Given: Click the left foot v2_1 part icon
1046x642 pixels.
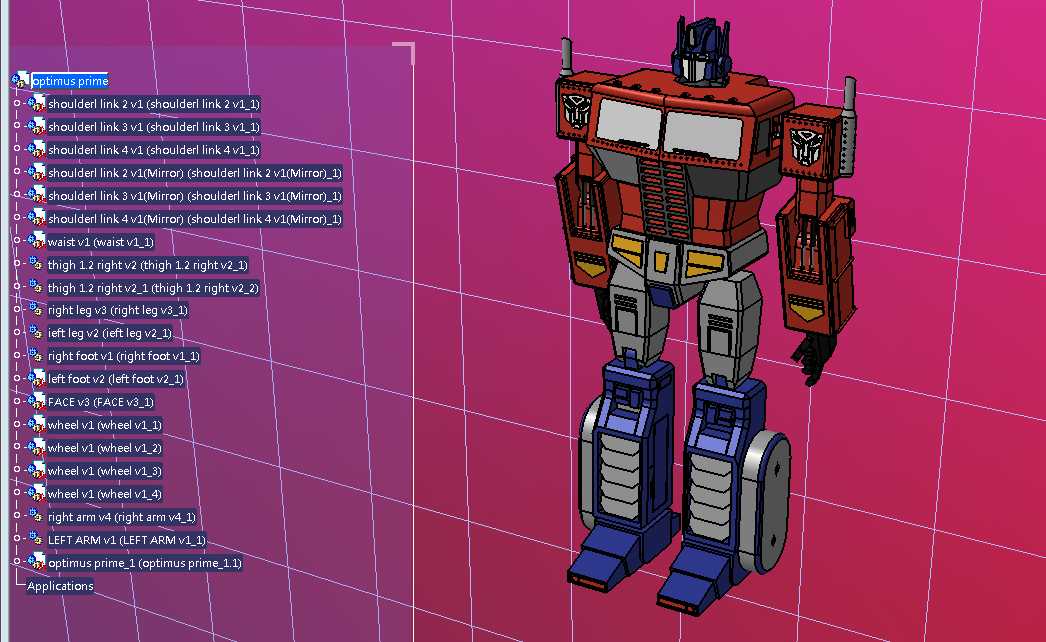Looking at the screenshot, I should [37, 378].
